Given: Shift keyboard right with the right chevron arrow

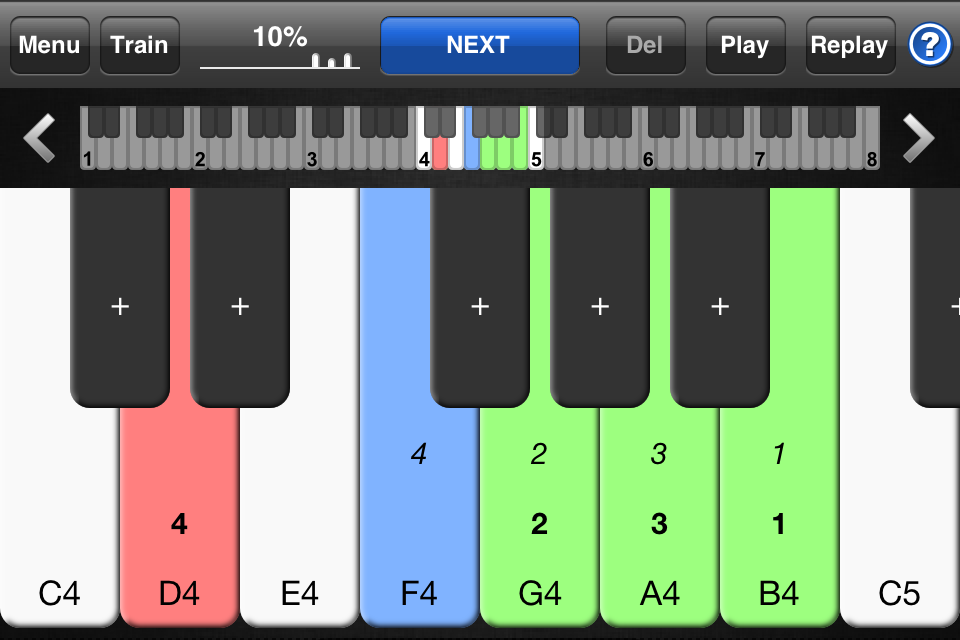Looking at the screenshot, I should pos(918,138).
